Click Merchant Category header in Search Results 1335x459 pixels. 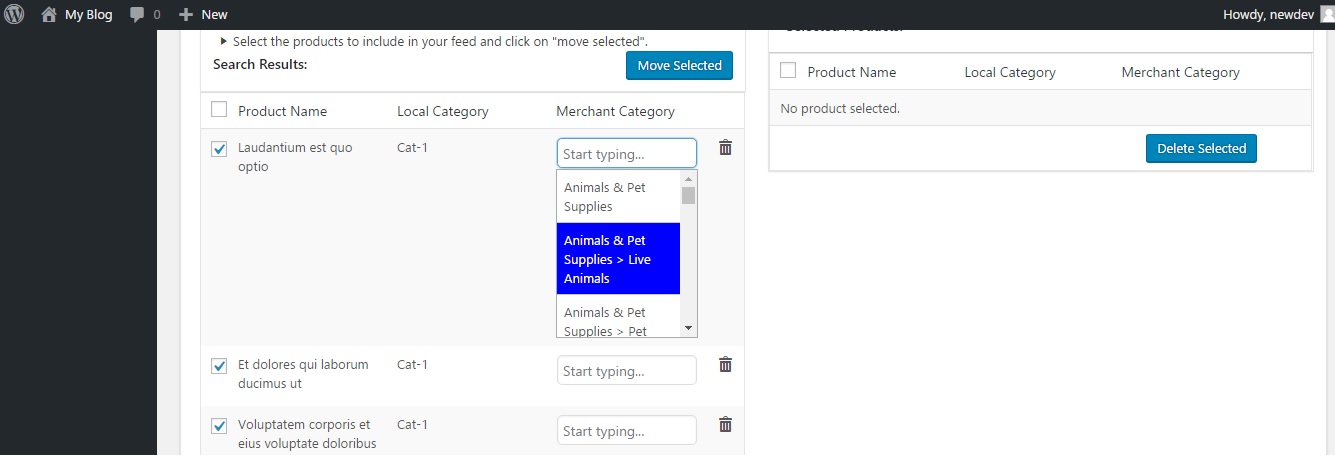pos(615,111)
